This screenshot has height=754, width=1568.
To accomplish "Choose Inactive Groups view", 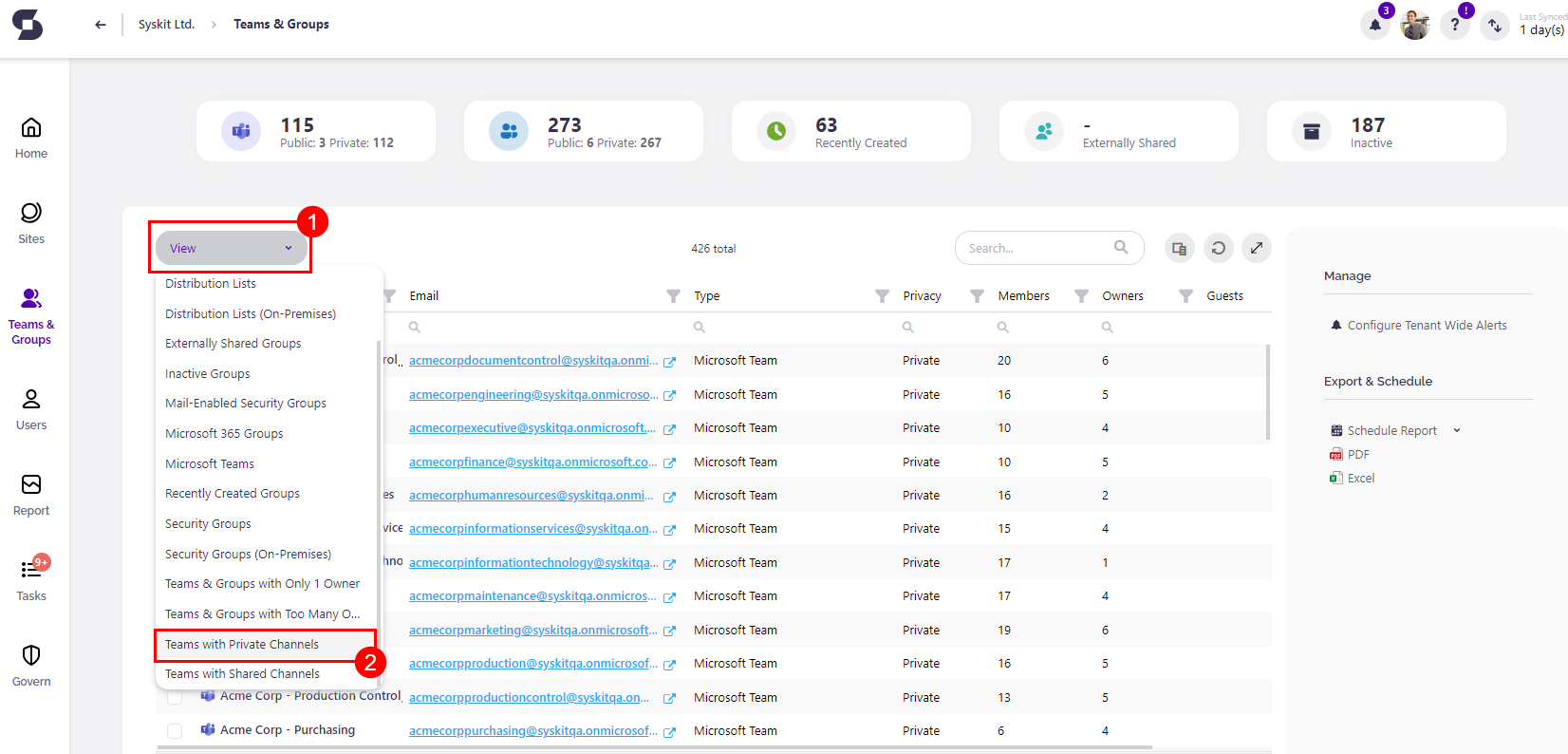I will pos(208,373).
